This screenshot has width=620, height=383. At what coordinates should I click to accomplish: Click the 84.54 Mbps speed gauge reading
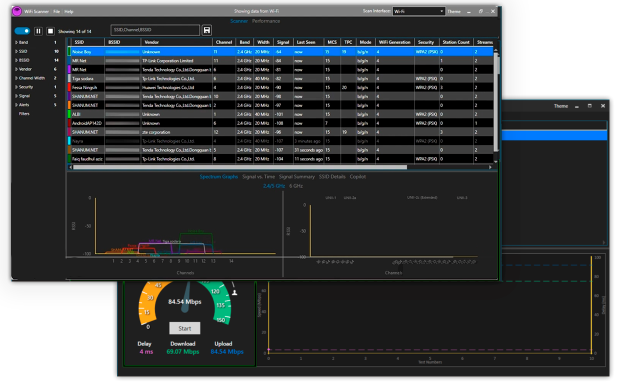[185, 302]
